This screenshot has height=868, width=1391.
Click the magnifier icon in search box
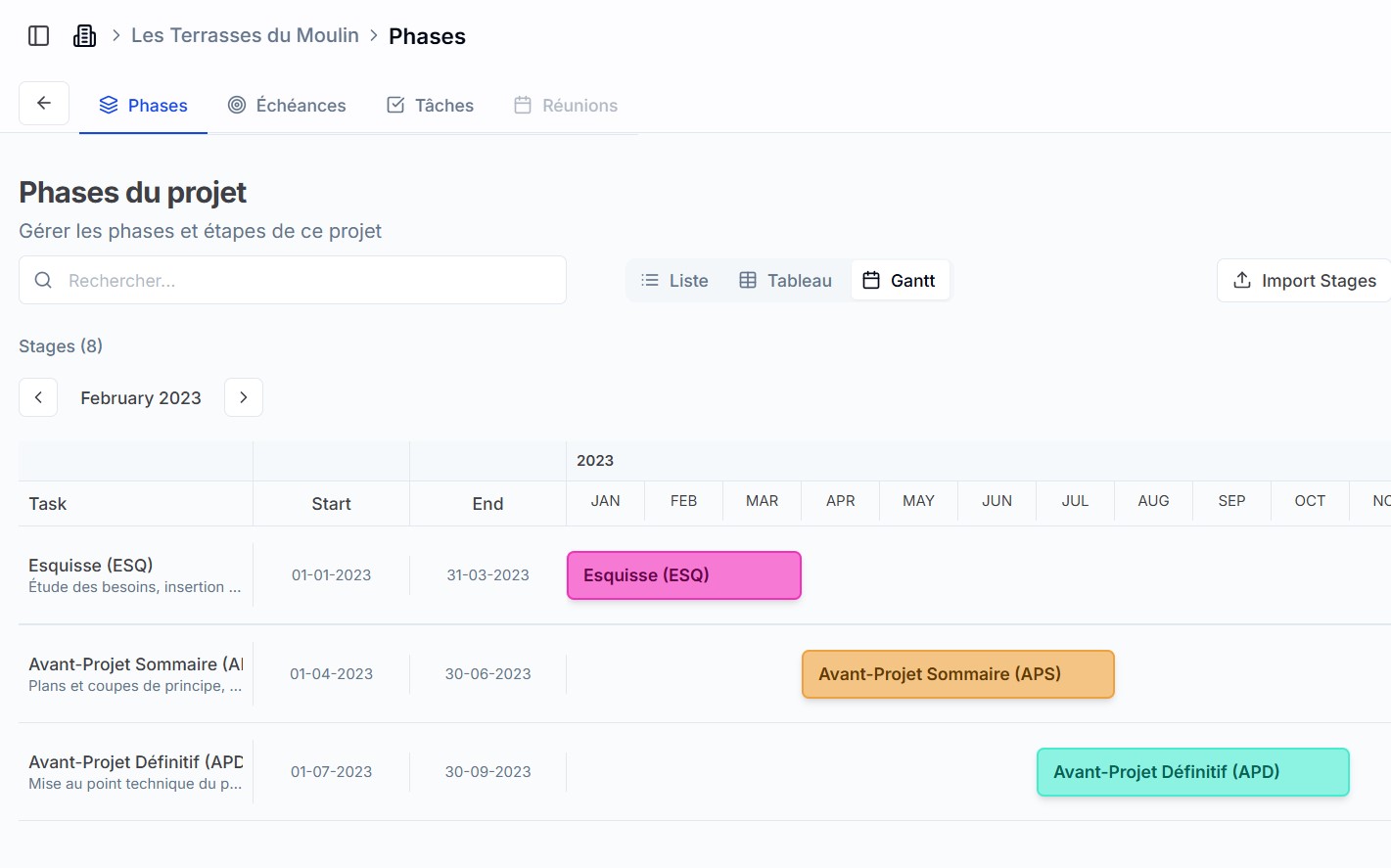pos(43,281)
